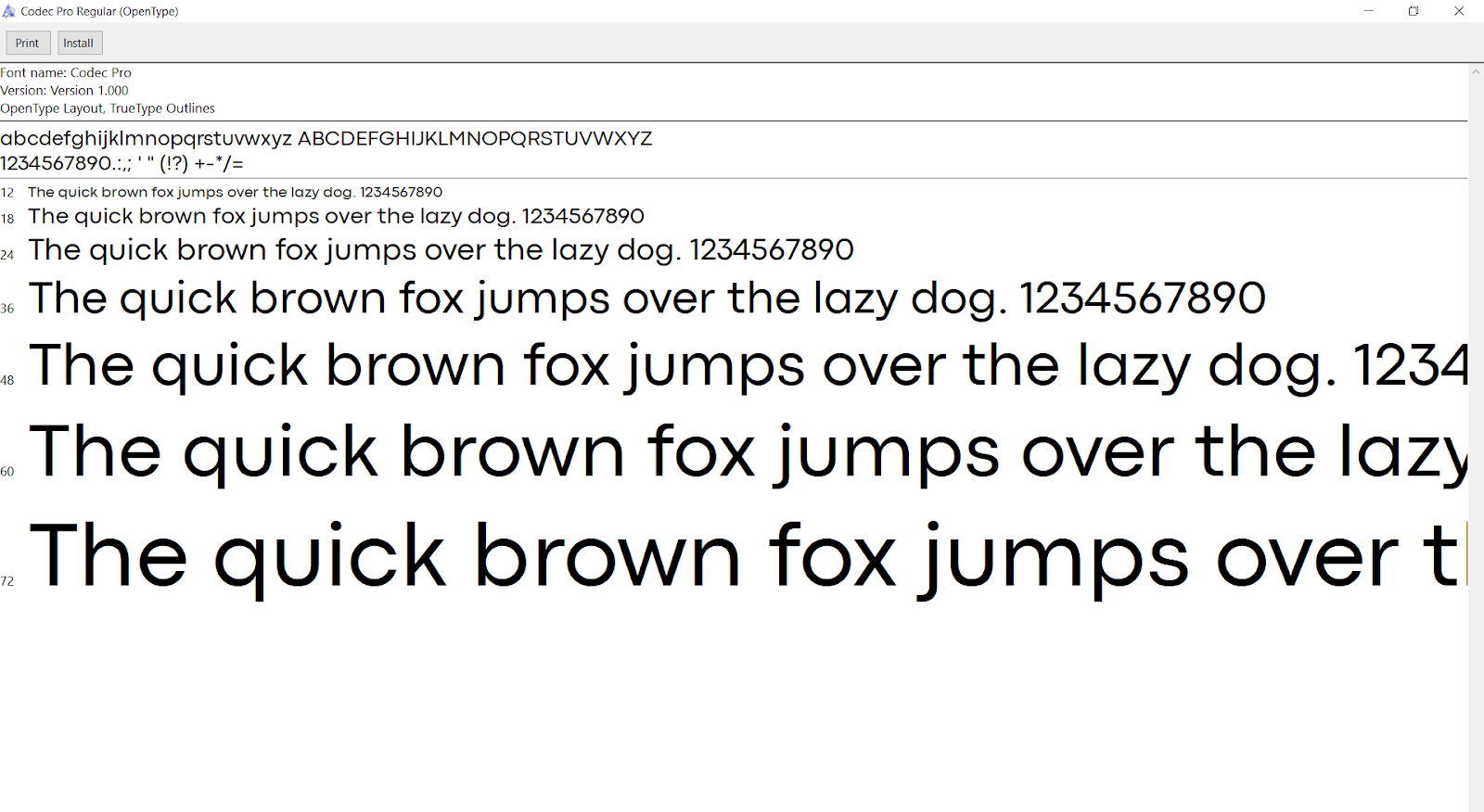Viewport: 1484px width, 812px height.
Task: Restore down the font viewer window
Action: pyautogui.click(x=1414, y=11)
